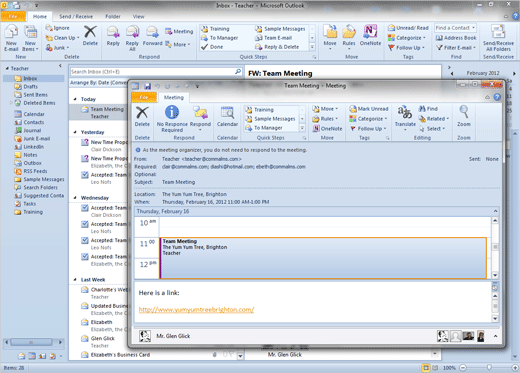Expand people pane arrow in meeting window
Viewport: 520px width, 373px height.
[495, 336]
